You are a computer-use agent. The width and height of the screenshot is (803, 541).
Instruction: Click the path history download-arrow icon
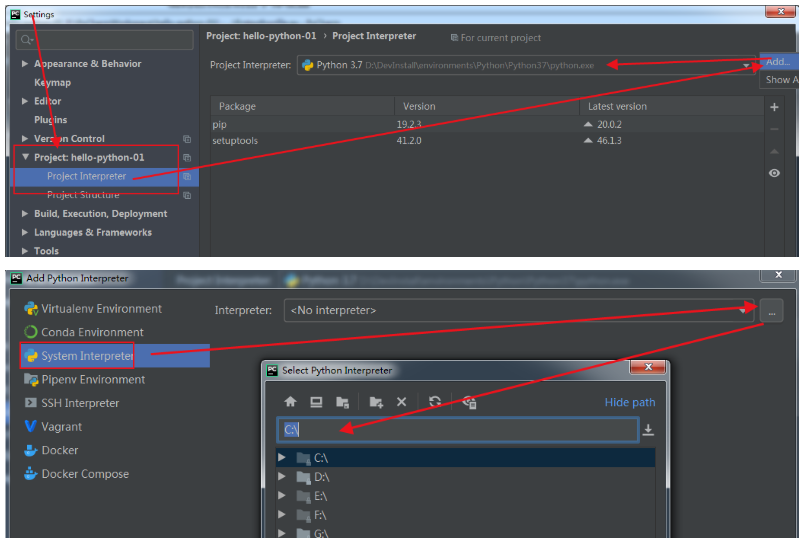point(648,430)
